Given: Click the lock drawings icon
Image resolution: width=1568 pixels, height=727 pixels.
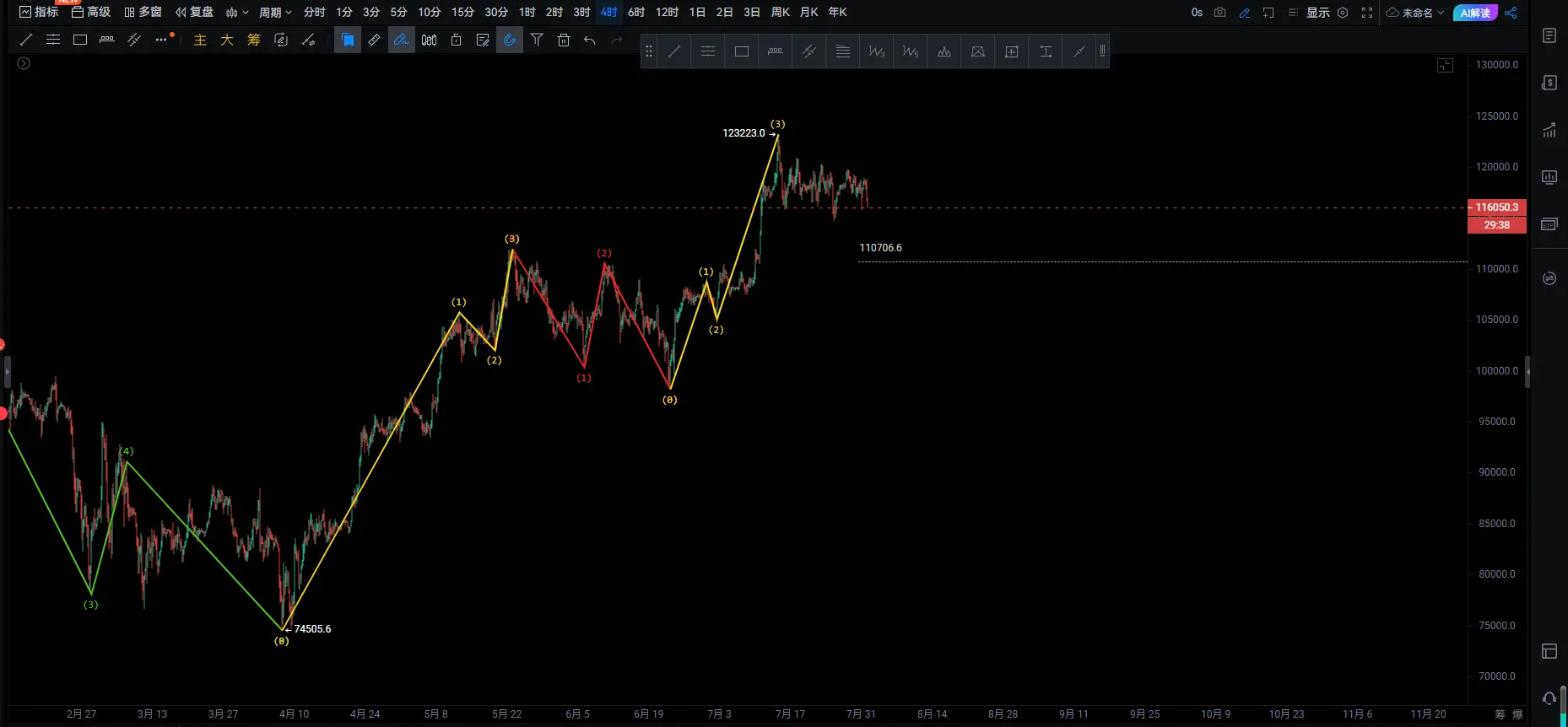Looking at the screenshot, I should point(456,40).
